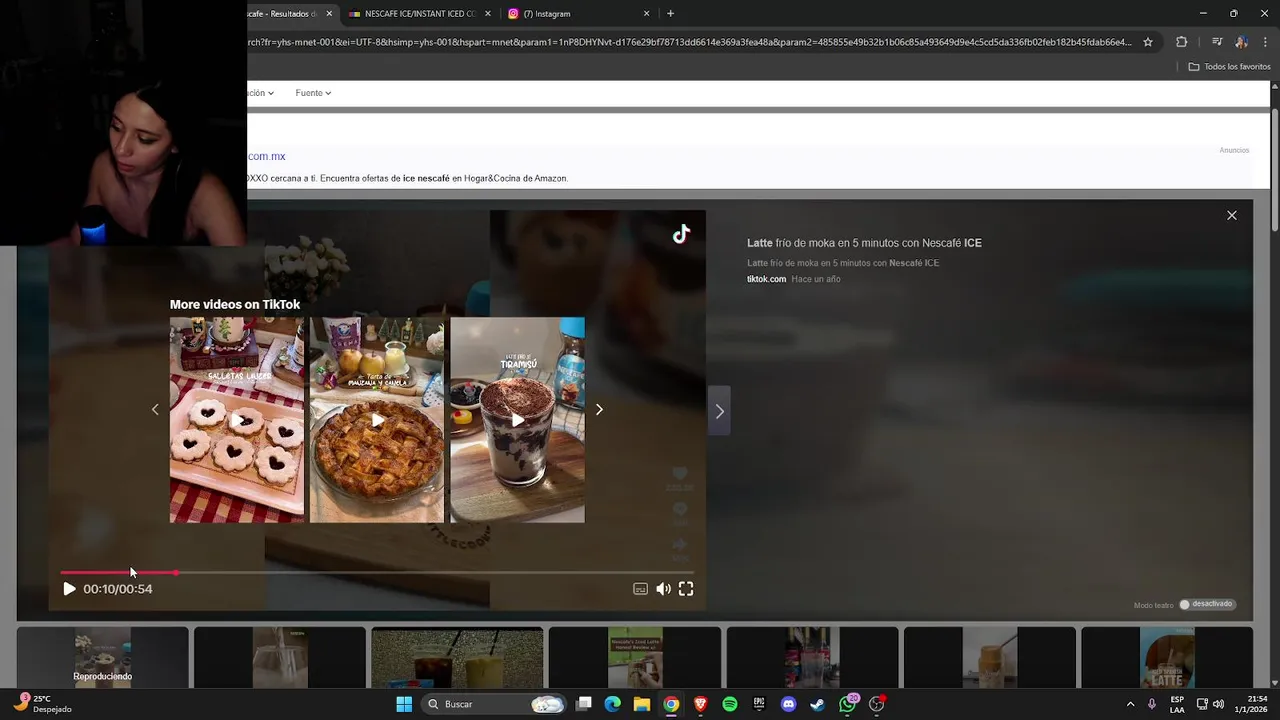The image size is (1280, 720).
Task: Open File Explorer from taskbar
Action: click(642, 704)
